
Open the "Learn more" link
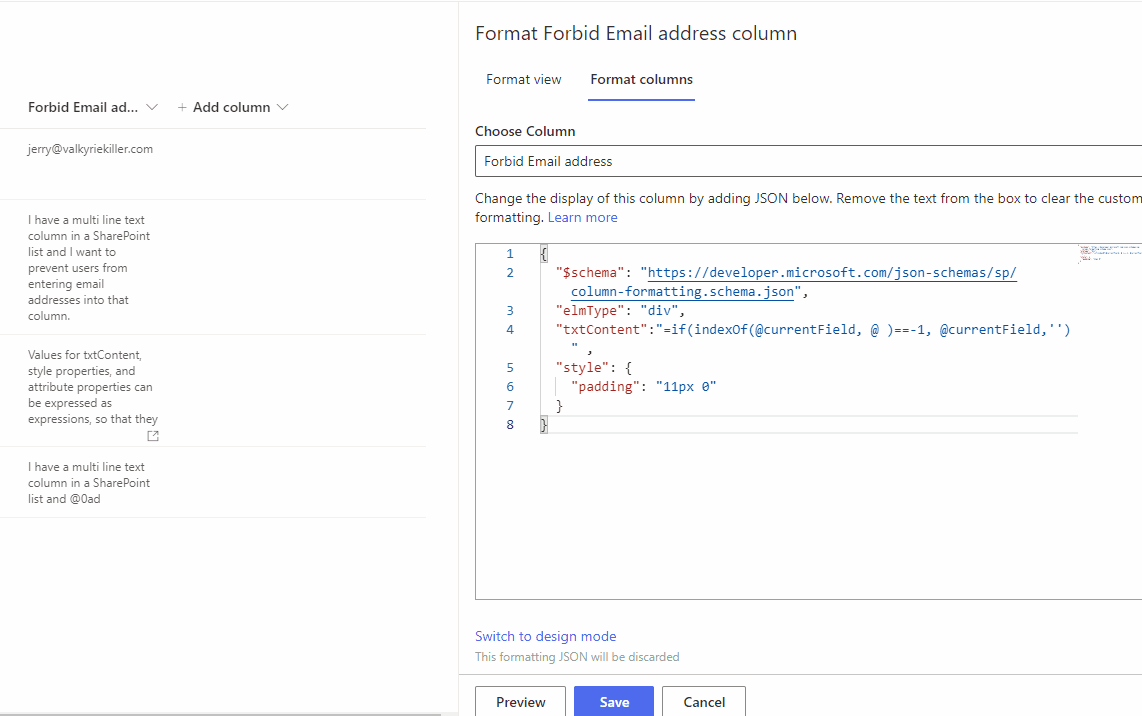pyautogui.click(x=582, y=217)
